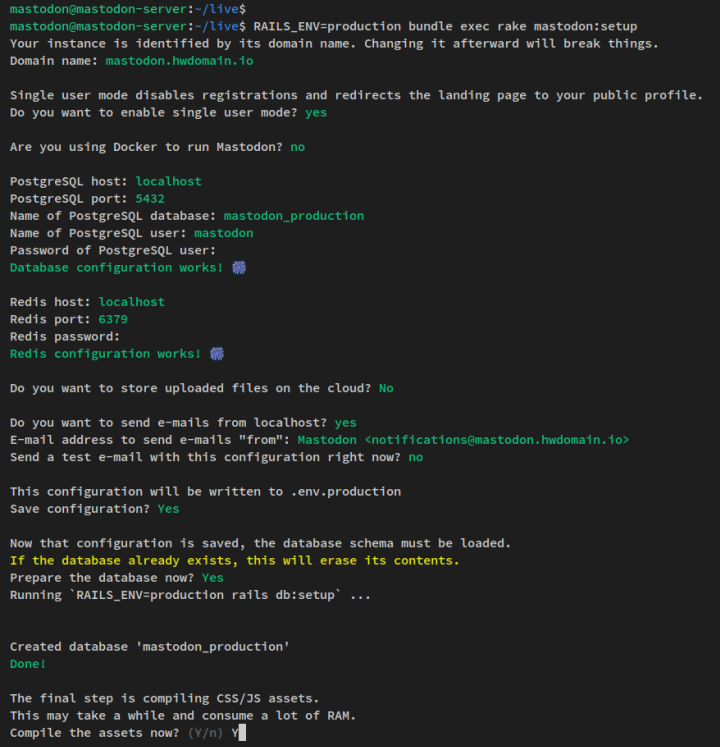Click the yes answer for single user mode
This screenshot has width=720, height=747.
click(316, 113)
